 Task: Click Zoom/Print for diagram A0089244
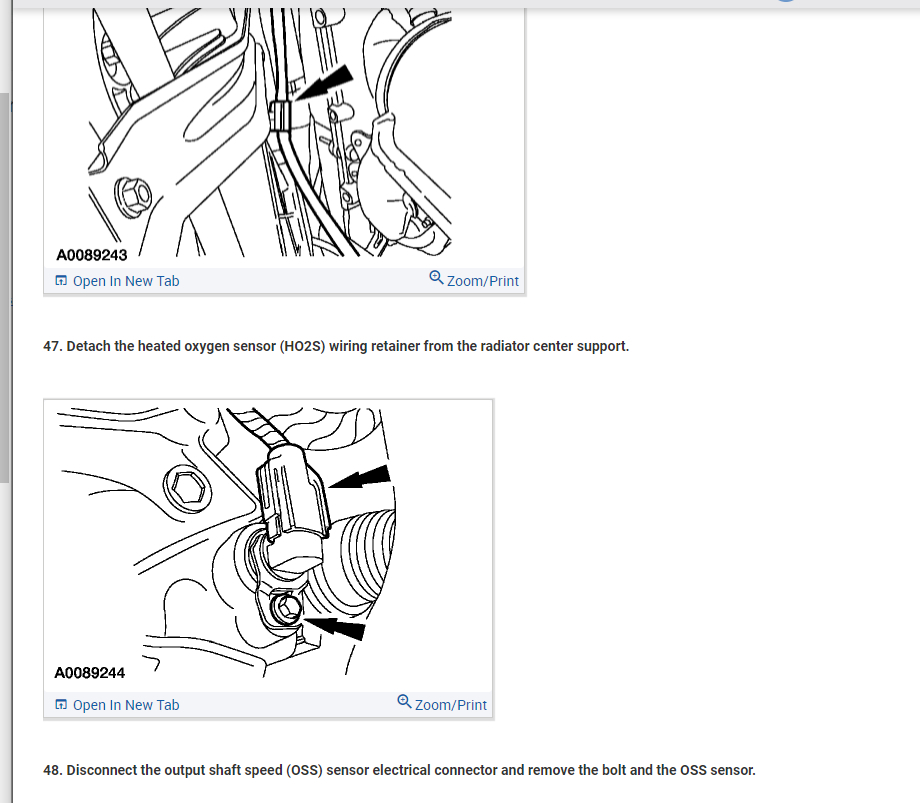(x=442, y=704)
